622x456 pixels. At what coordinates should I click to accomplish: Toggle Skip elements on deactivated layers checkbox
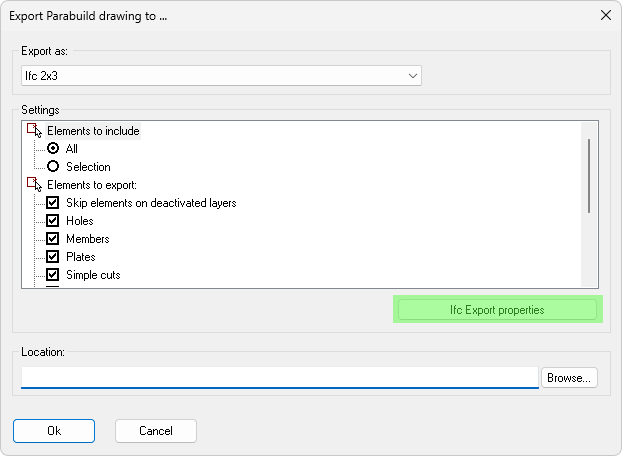[53, 203]
